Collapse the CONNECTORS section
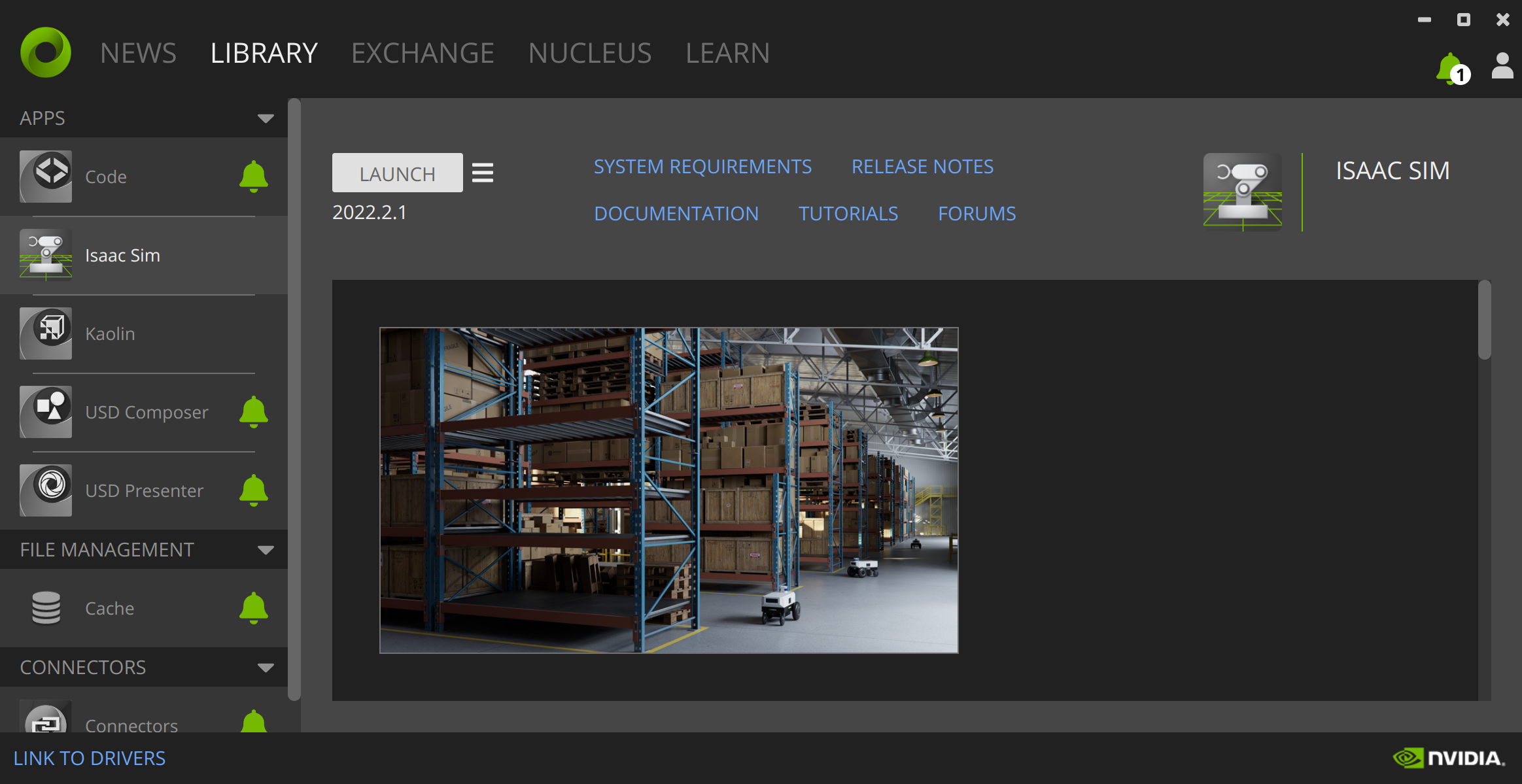 point(266,668)
